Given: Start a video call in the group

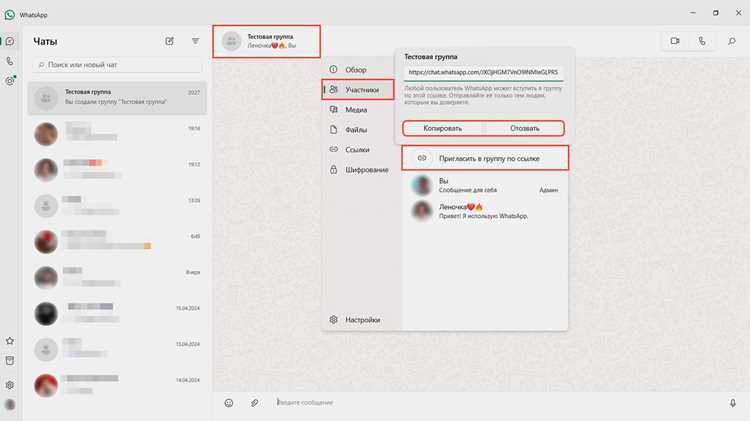Looking at the screenshot, I should pyautogui.click(x=675, y=41).
